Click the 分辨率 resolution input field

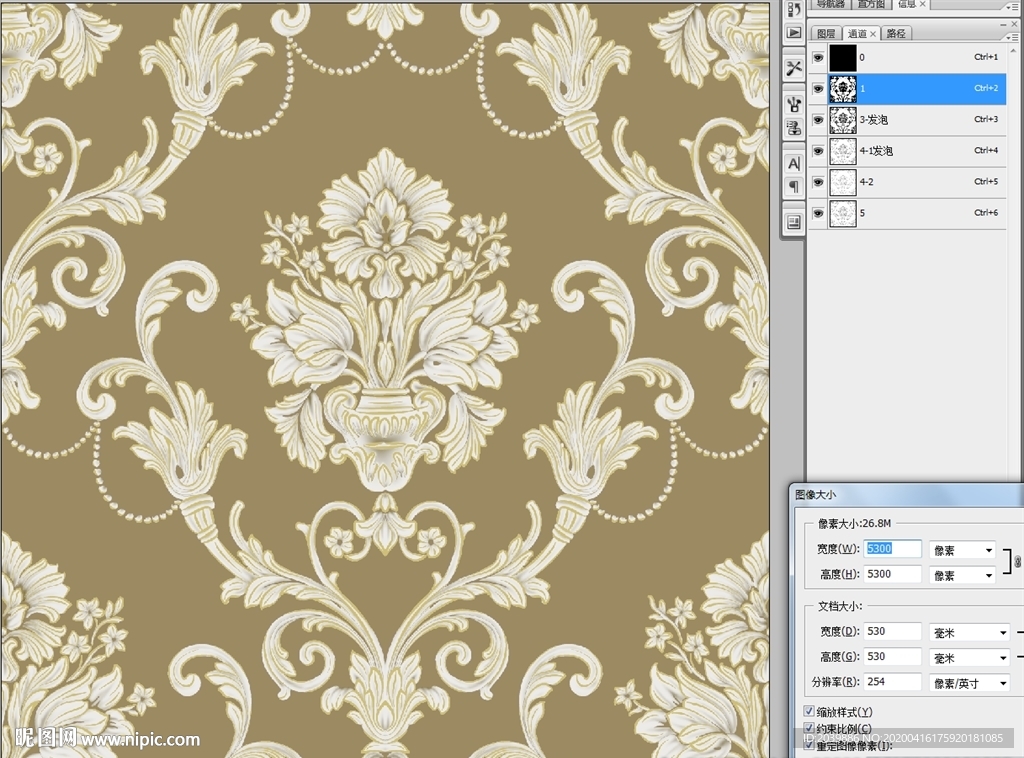tap(892, 682)
